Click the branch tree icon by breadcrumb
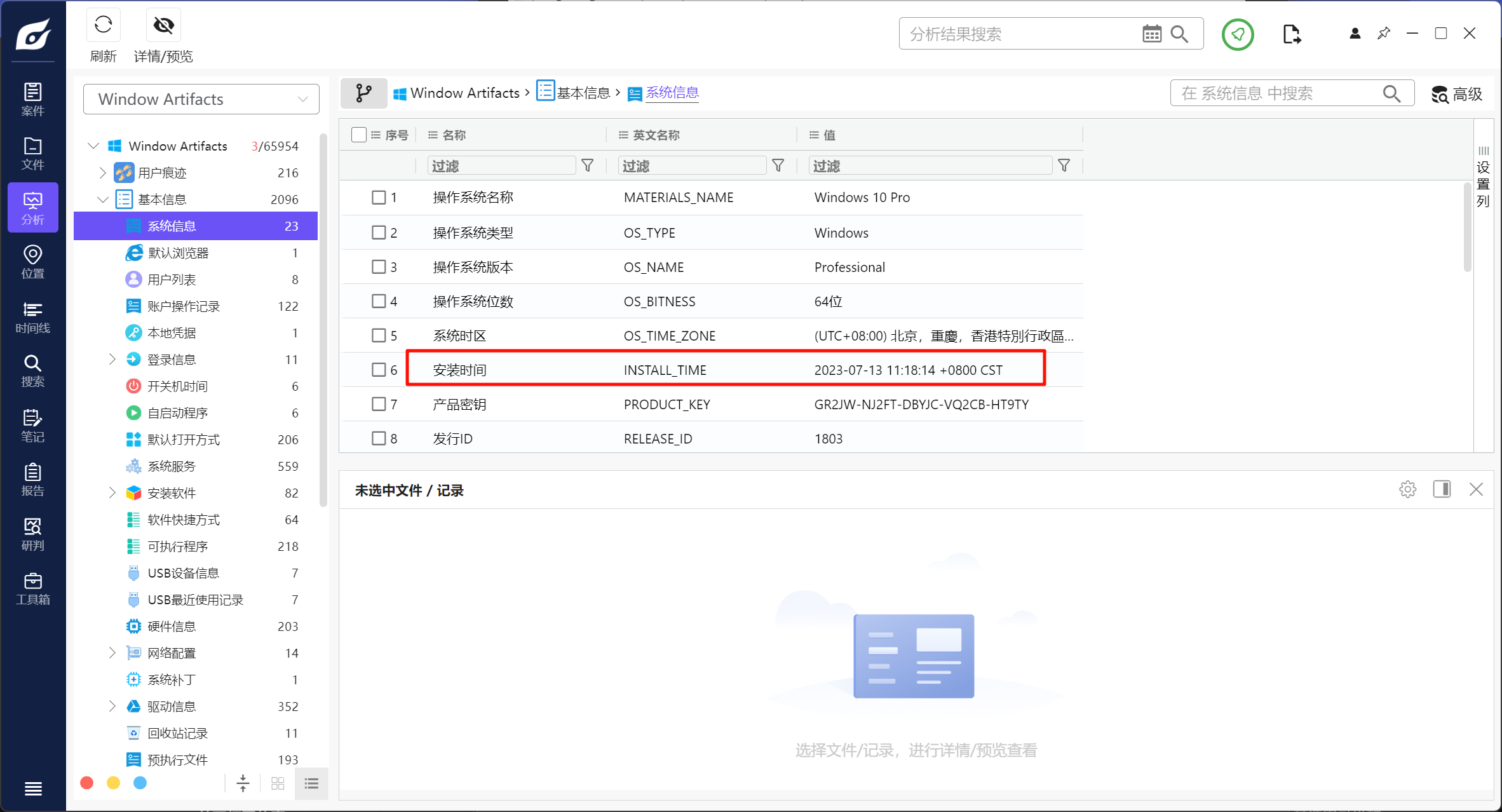Image resolution: width=1502 pixels, height=812 pixels. pos(363,93)
